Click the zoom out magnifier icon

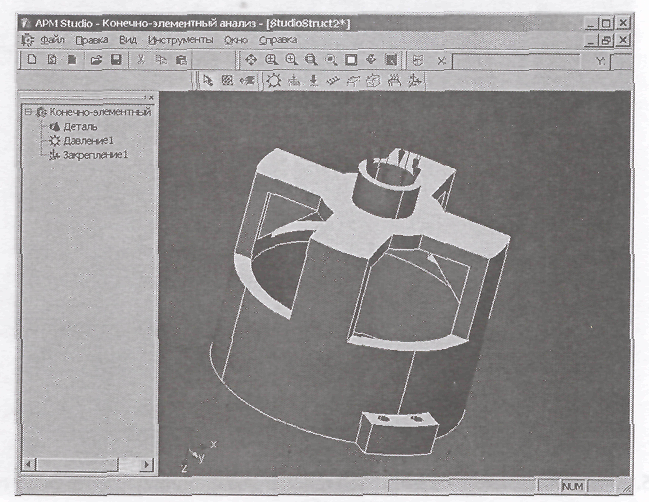(311, 60)
